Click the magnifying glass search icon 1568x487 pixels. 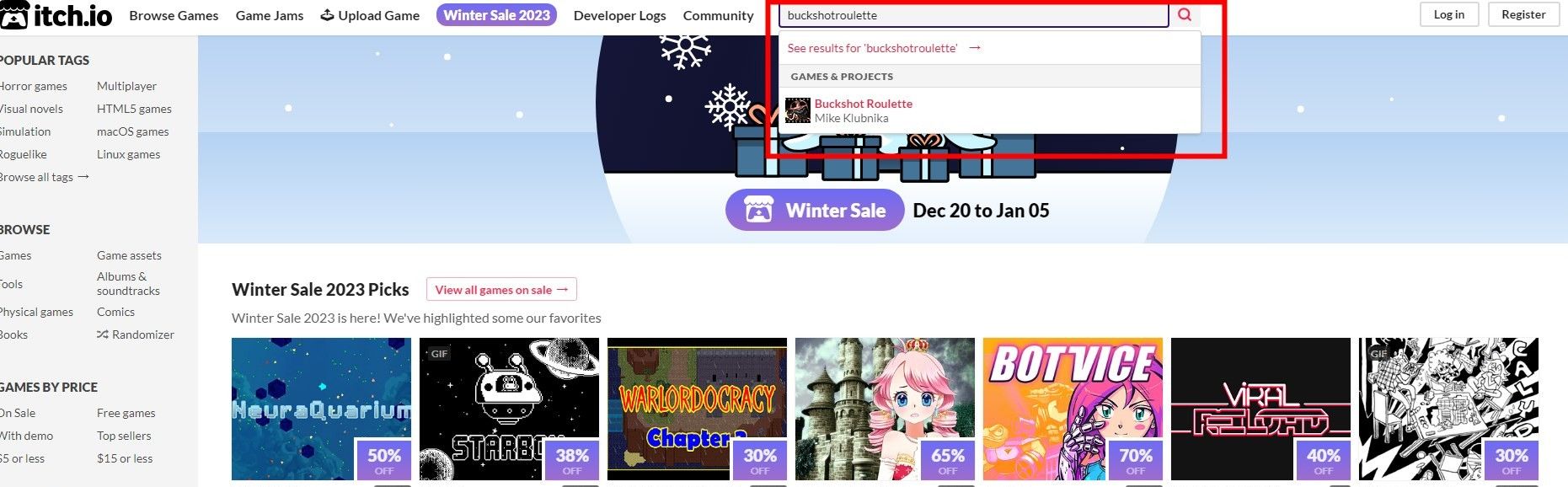[1185, 14]
